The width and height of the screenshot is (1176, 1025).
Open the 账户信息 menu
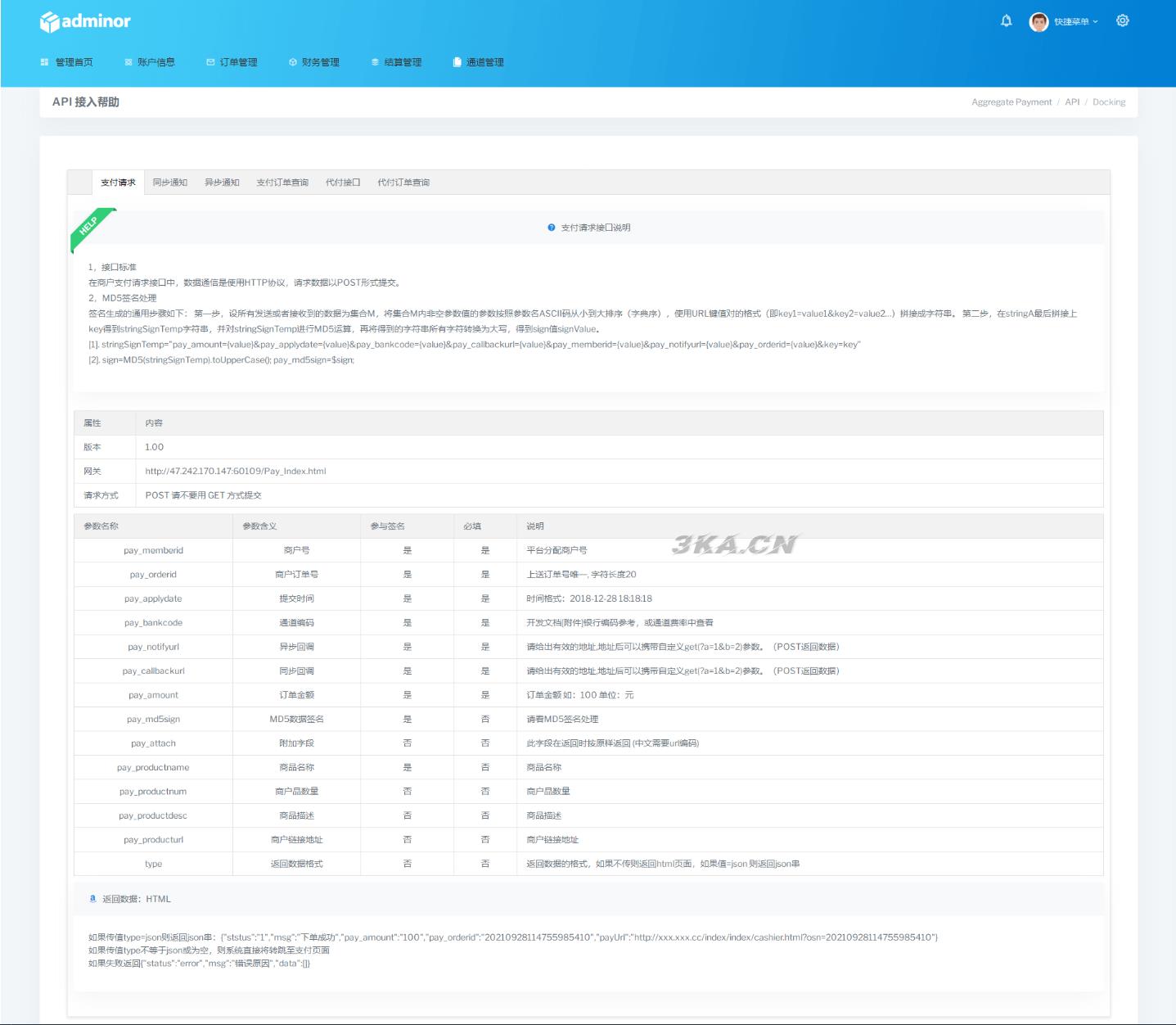[150, 62]
